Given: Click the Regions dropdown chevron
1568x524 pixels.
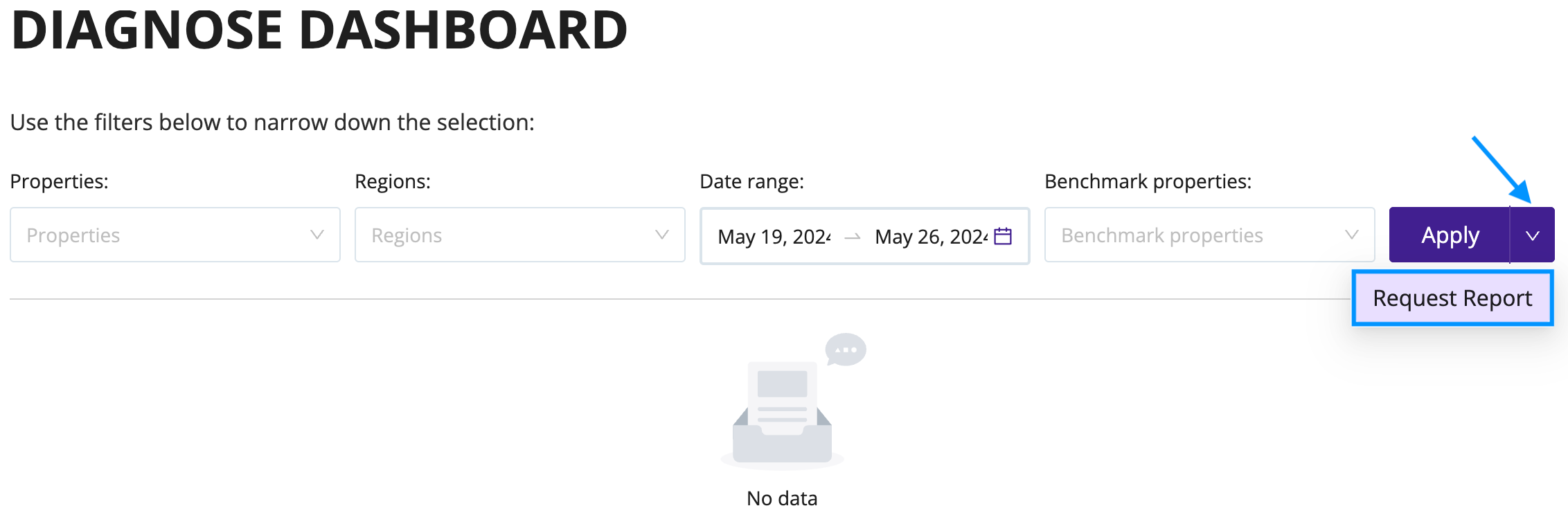Looking at the screenshot, I should point(661,235).
